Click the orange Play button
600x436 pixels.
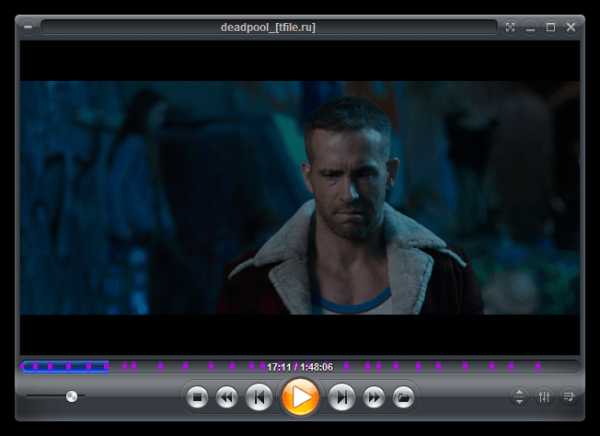(300, 397)
